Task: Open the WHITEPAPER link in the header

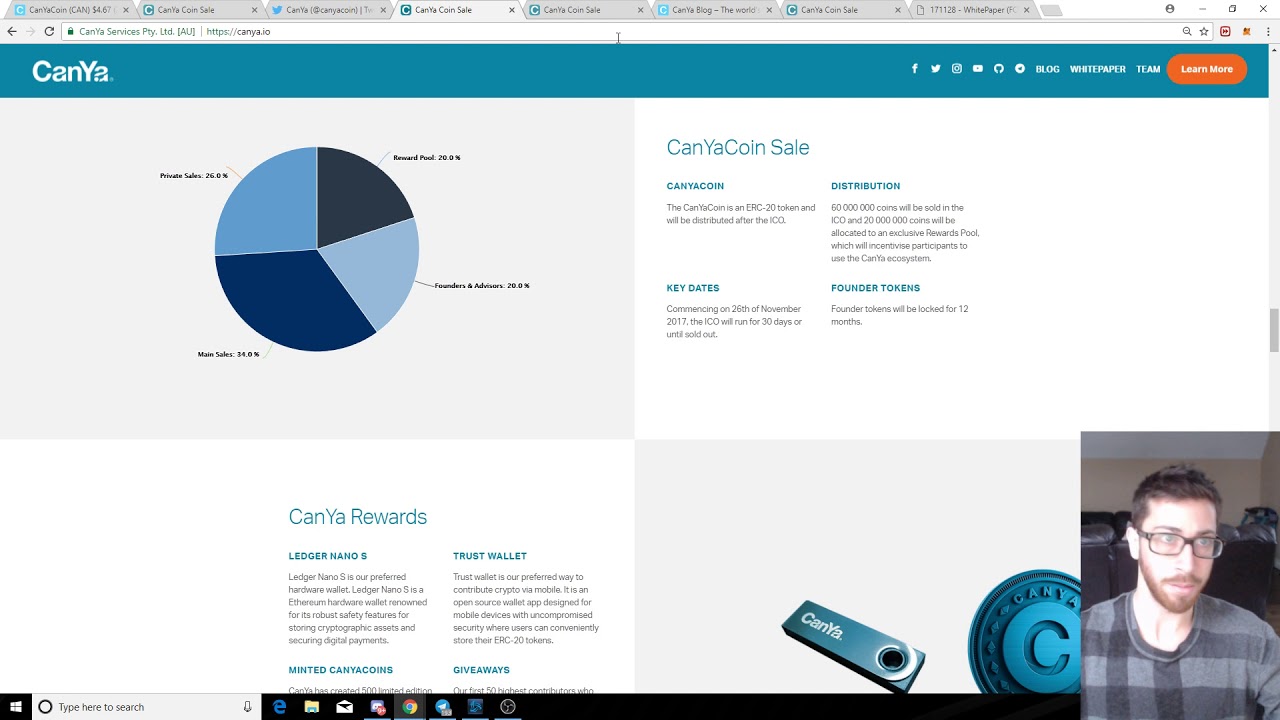Action: pyautogui.click(x=1097, y=69)
